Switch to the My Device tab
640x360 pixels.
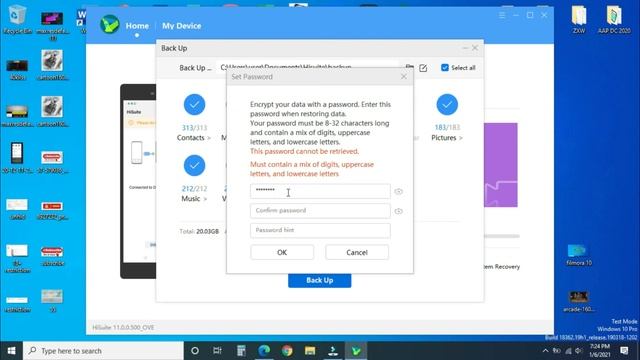(182, 26)
